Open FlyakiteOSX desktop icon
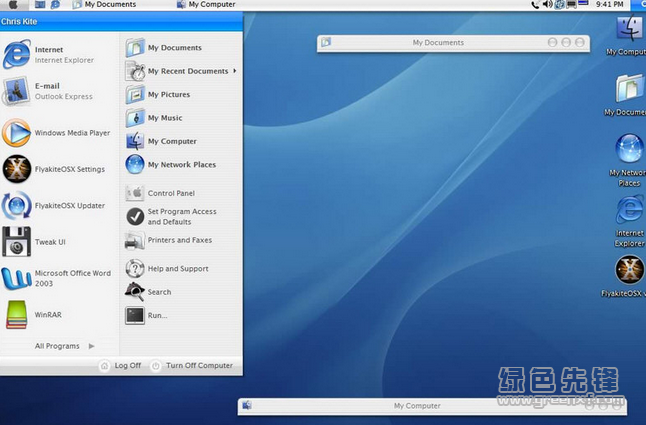 (629, 276)
